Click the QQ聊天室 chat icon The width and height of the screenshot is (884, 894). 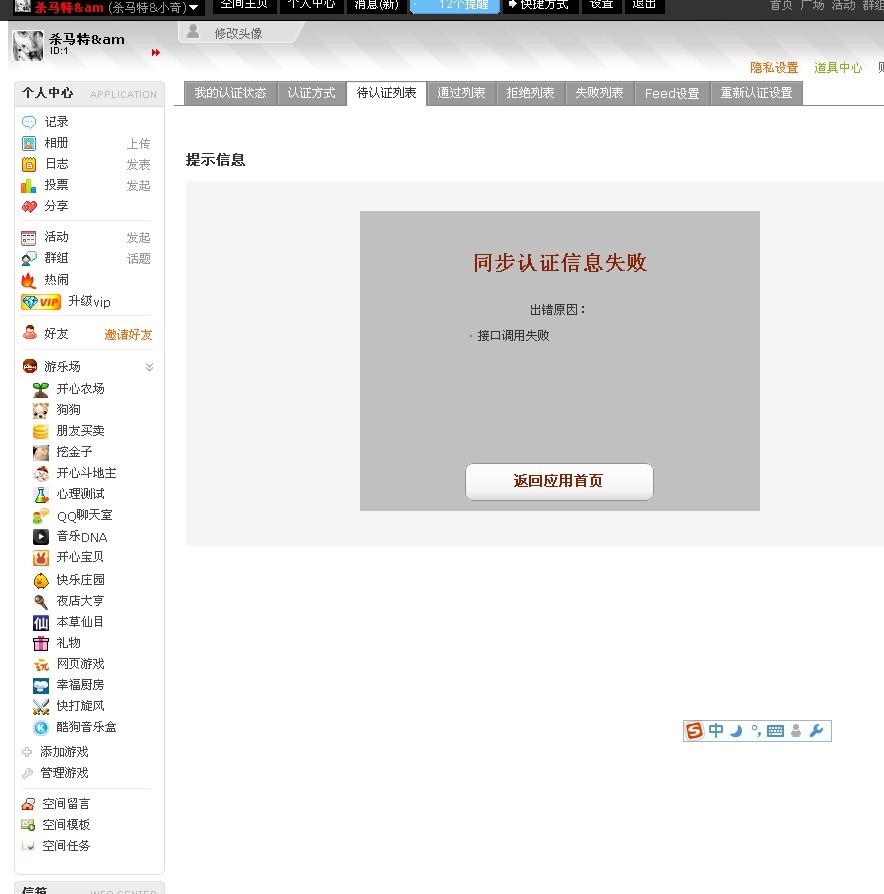(x=40, y=516)
